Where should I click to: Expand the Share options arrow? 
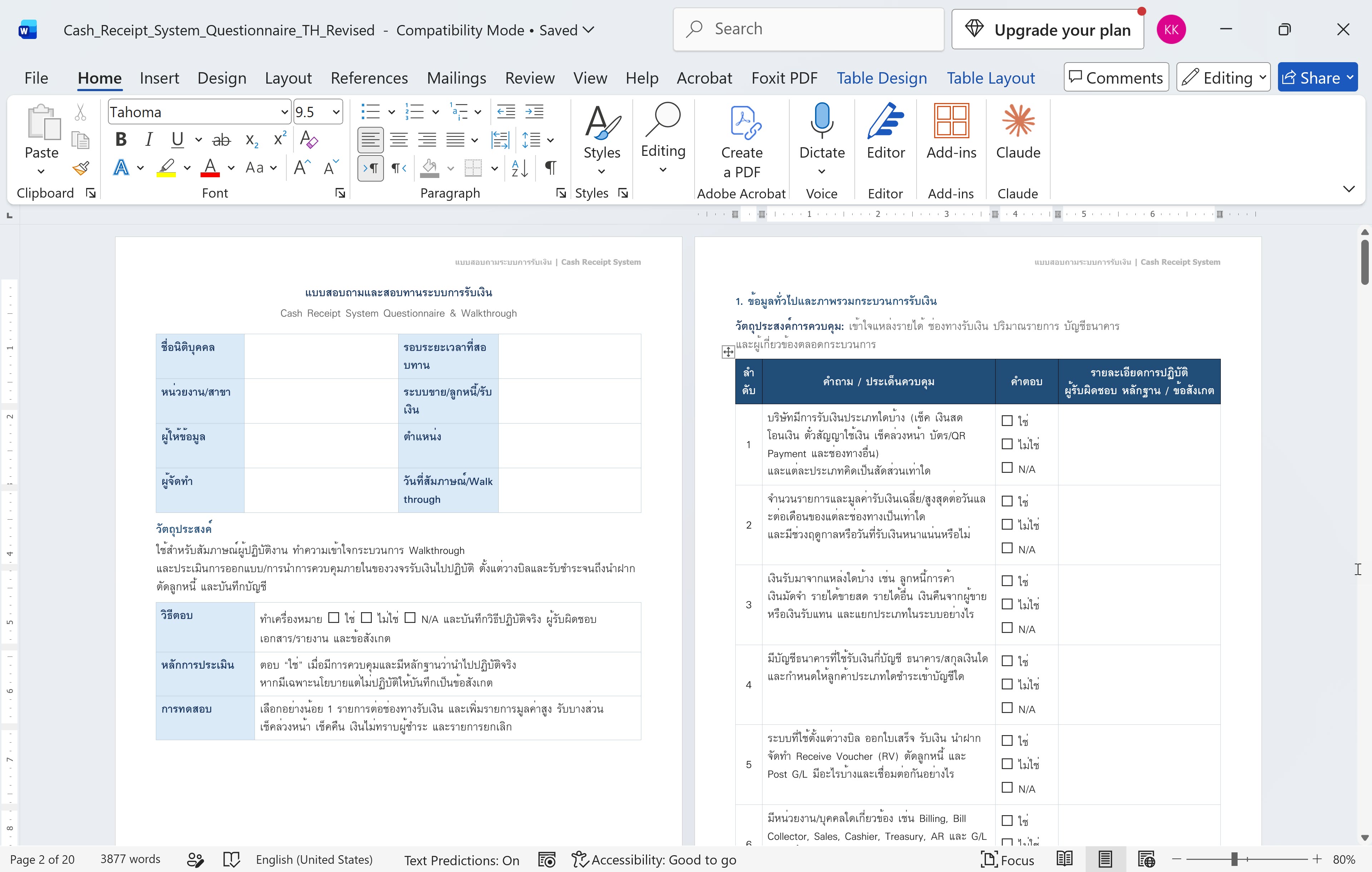tap(1350, 78)
